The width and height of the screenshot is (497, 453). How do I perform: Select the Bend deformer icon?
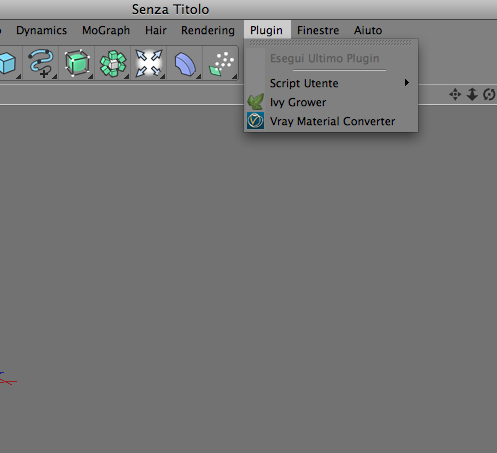coord(185,64)
